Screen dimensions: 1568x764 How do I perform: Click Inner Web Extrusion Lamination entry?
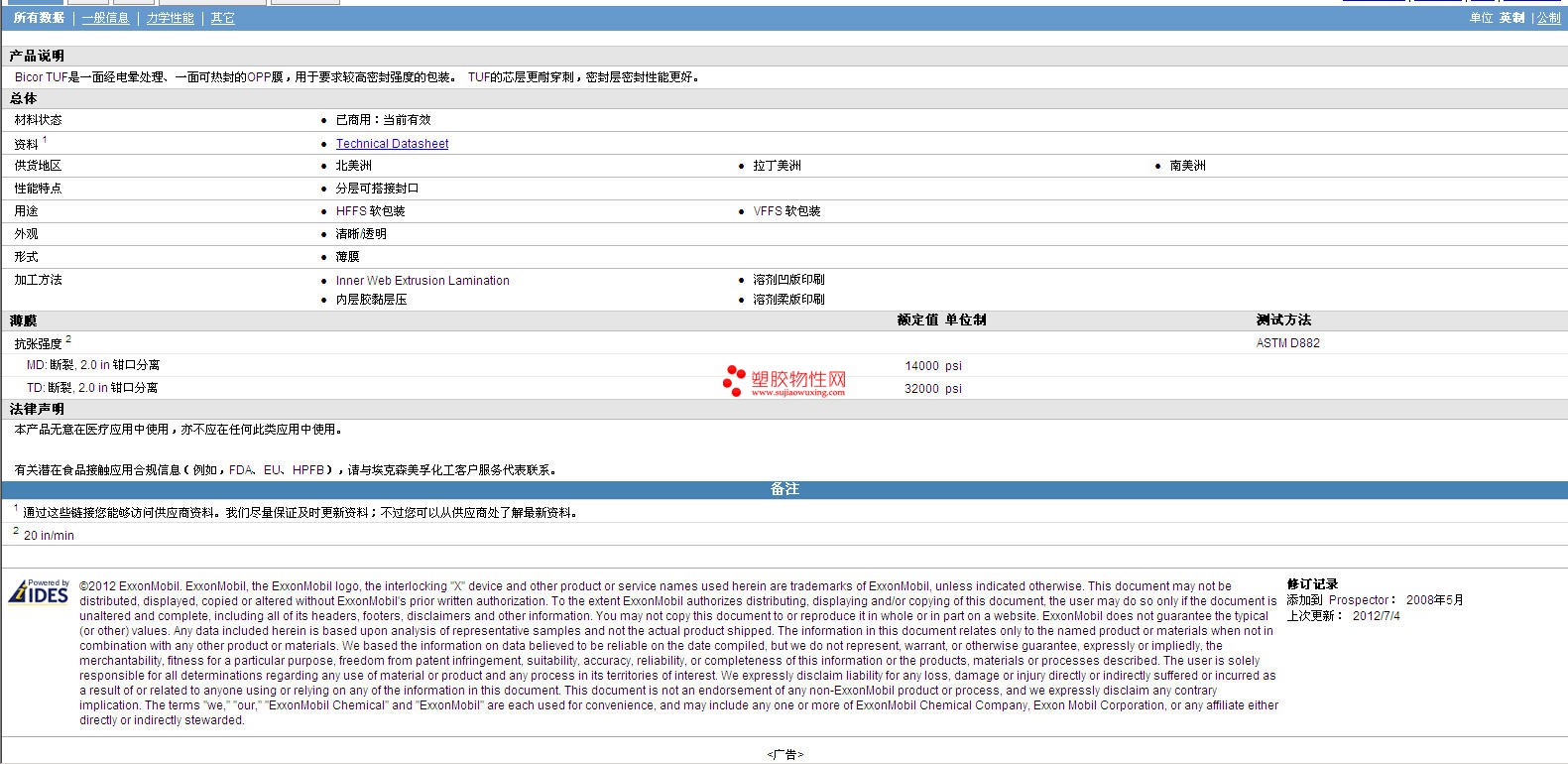tap(422, 281)
